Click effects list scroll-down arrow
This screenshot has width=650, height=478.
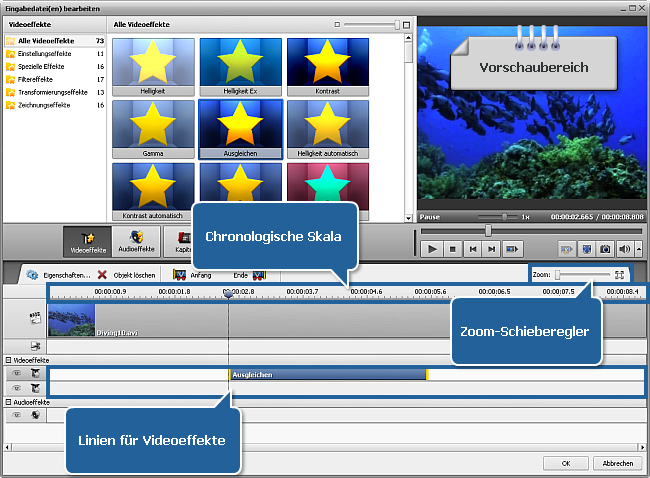pos(408,218)
